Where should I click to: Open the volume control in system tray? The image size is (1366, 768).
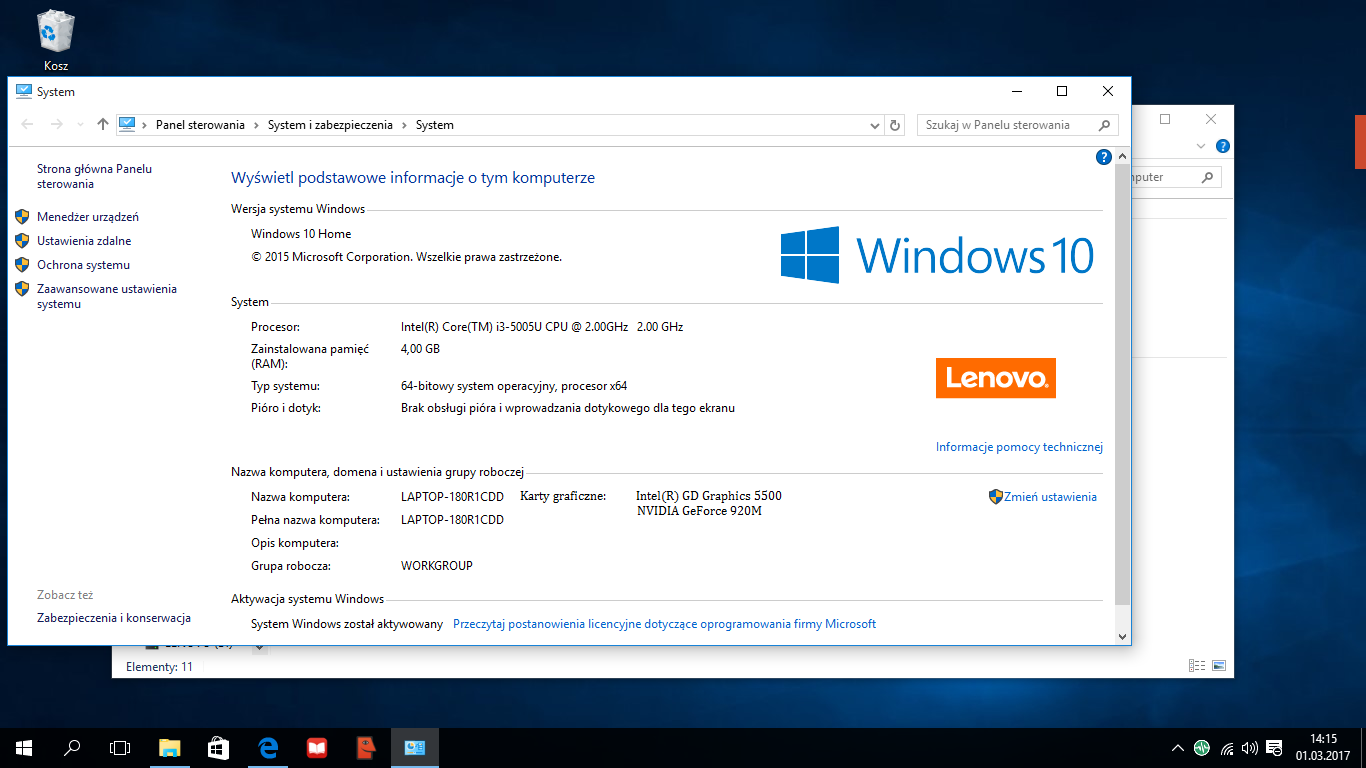point(1249,748)
